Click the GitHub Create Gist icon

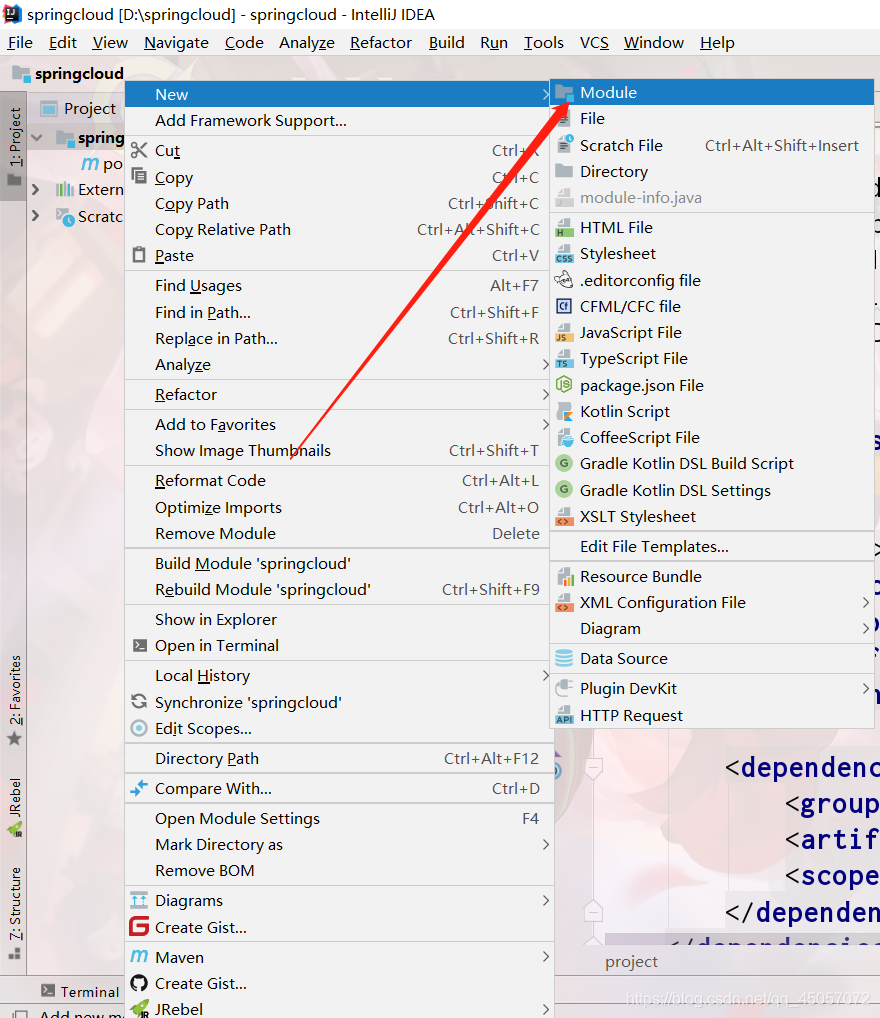(x=139, y=983)
